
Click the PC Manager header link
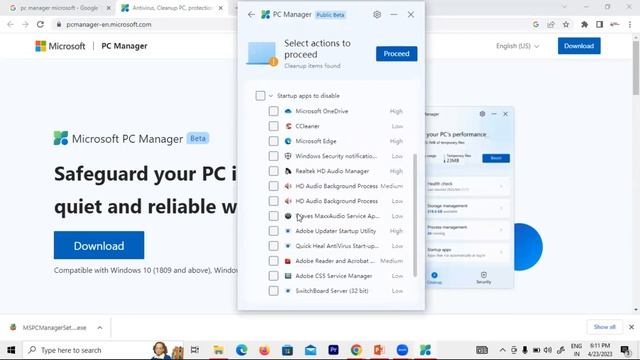(x=124, y=46)
